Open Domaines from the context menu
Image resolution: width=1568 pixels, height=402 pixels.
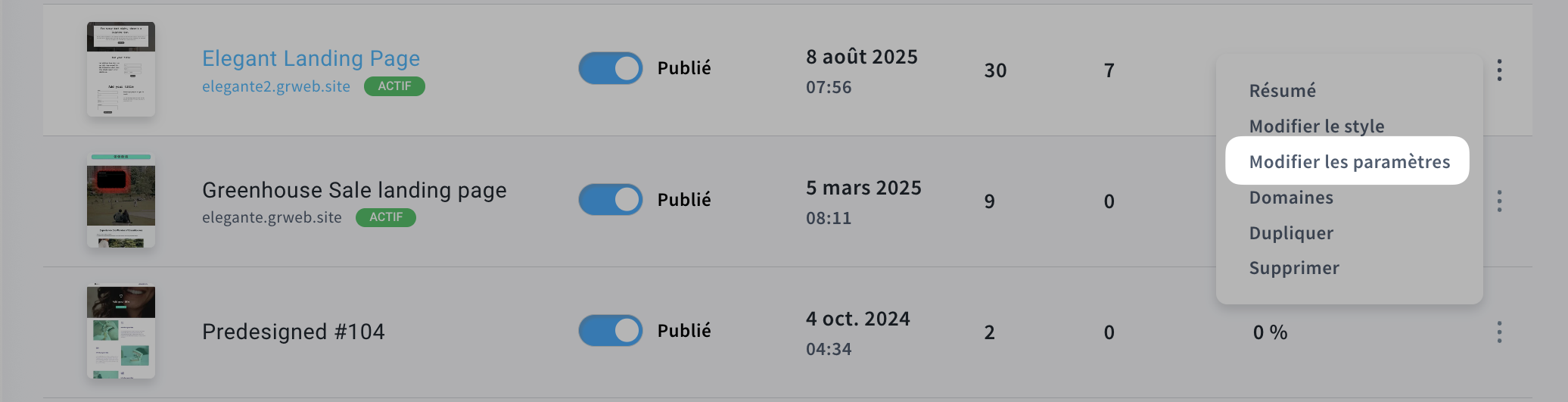pos(1291,198)
